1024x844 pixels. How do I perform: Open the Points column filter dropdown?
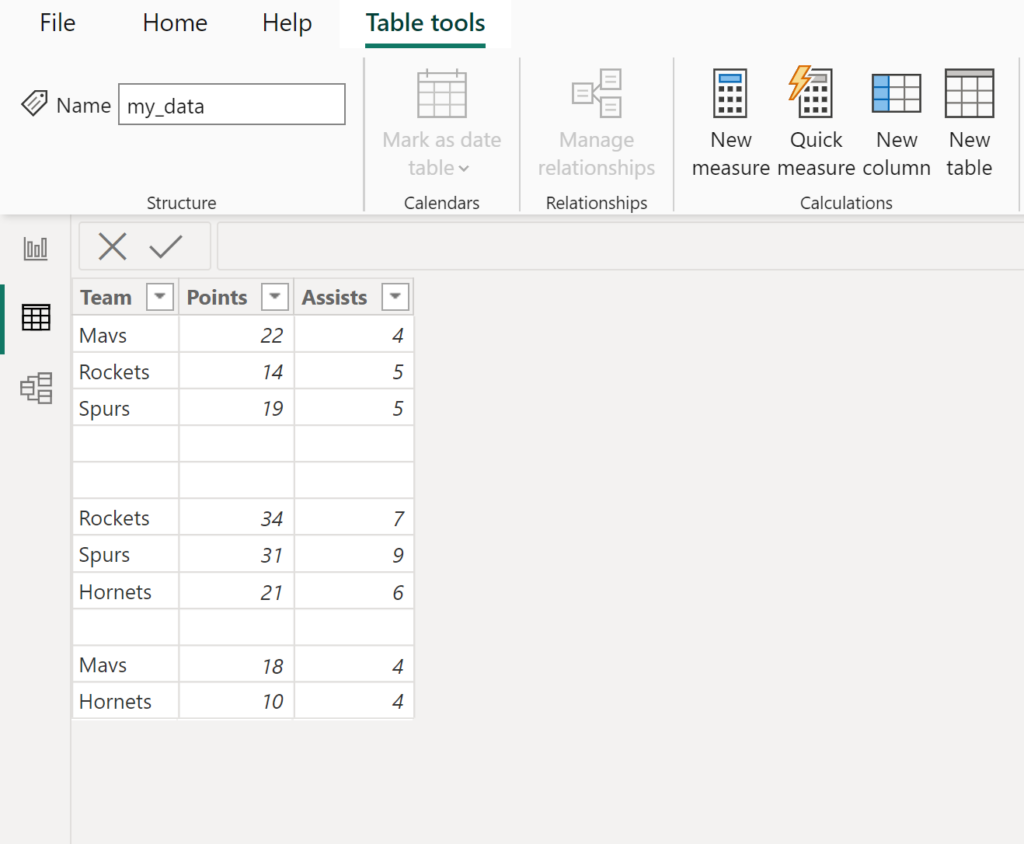275,297
